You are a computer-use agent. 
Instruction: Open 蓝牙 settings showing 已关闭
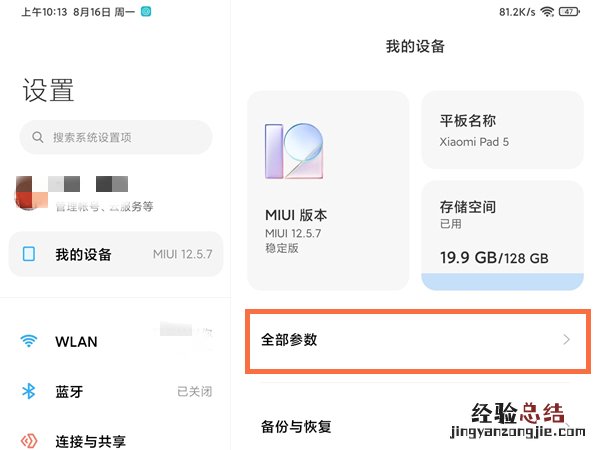point(115,391)
